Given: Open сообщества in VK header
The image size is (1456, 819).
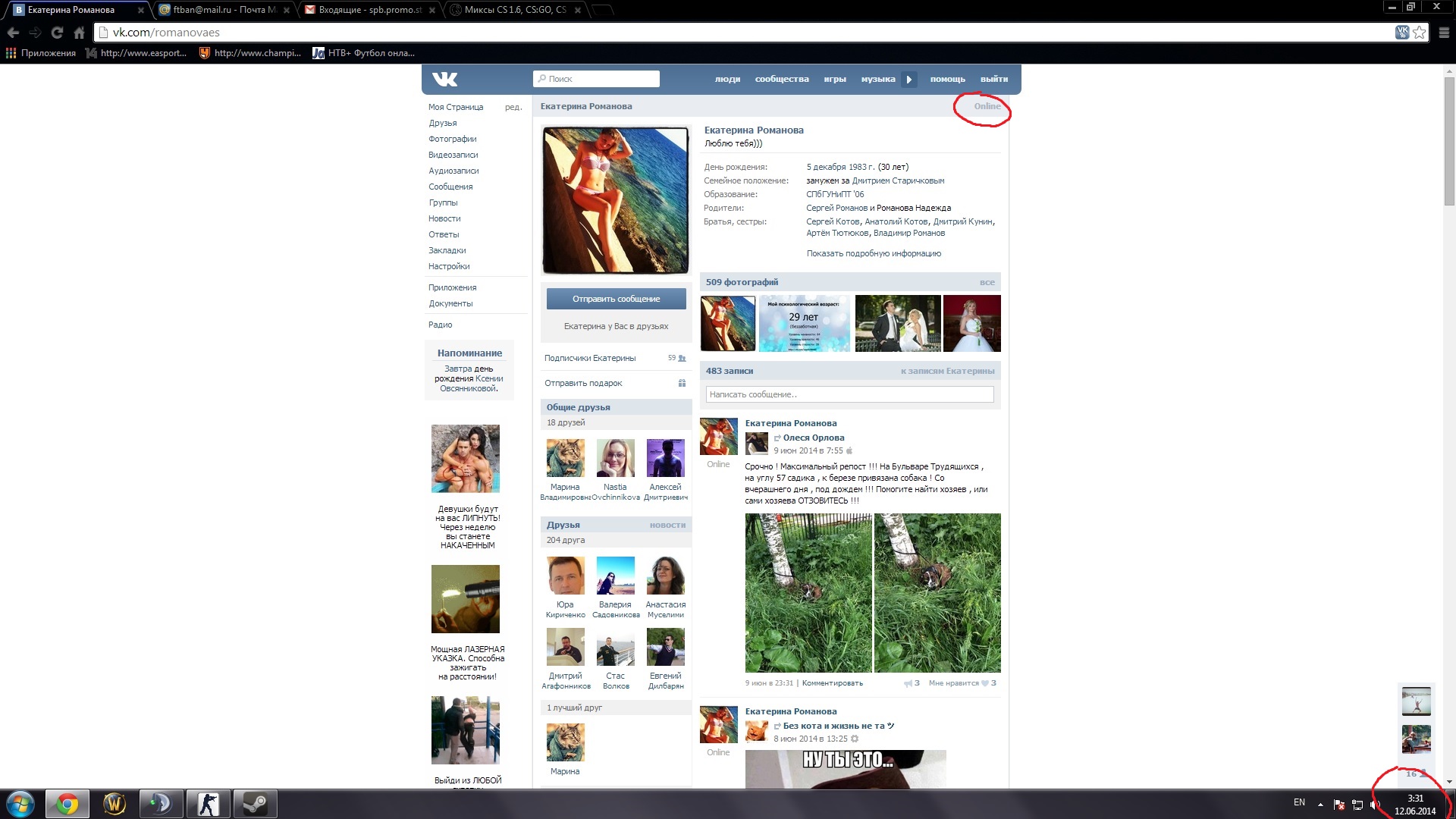Looking at the screenshot, I should click(x=782, y=79).
